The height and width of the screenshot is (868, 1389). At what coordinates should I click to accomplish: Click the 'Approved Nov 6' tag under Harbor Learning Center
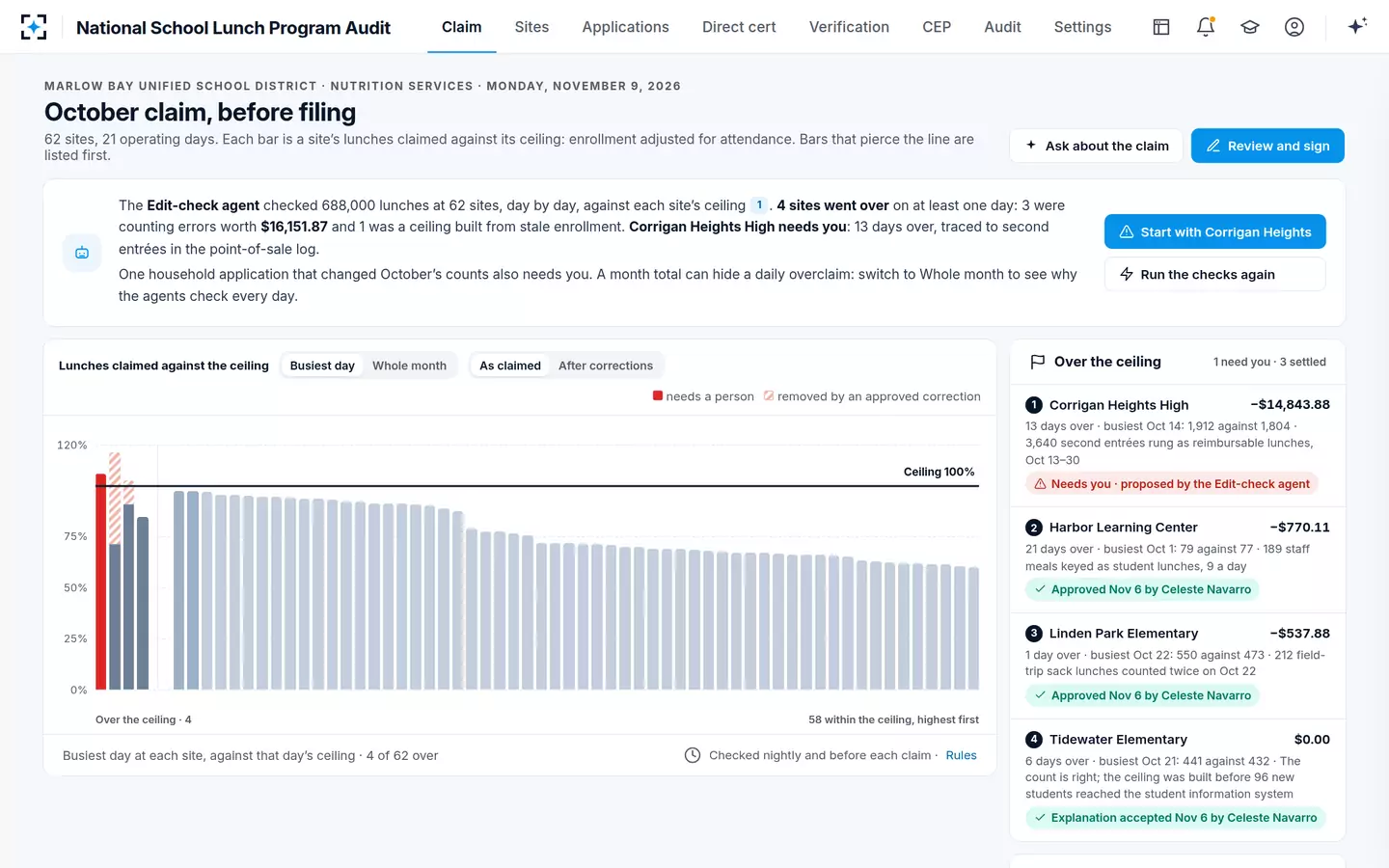(x=1142, y=589)
